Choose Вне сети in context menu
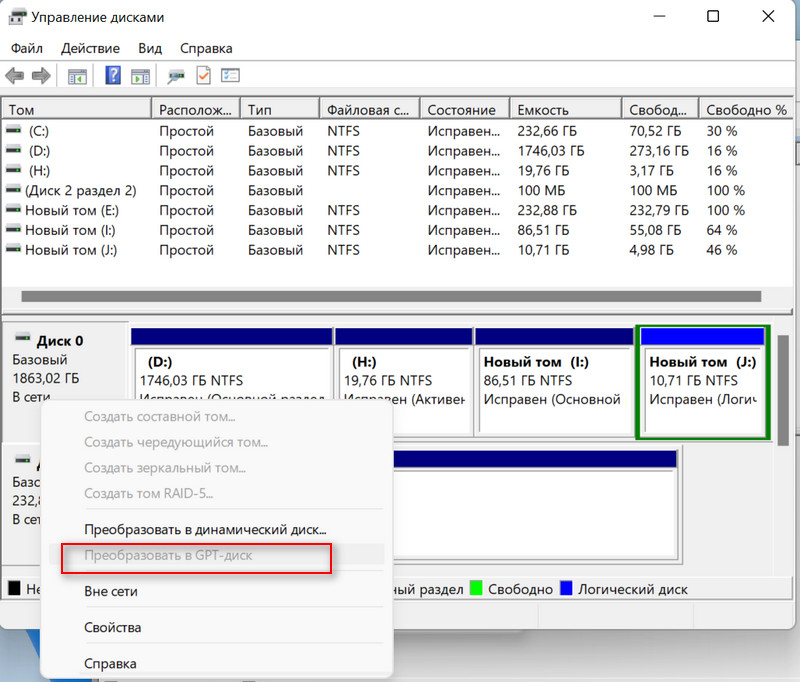 [111, 591]
